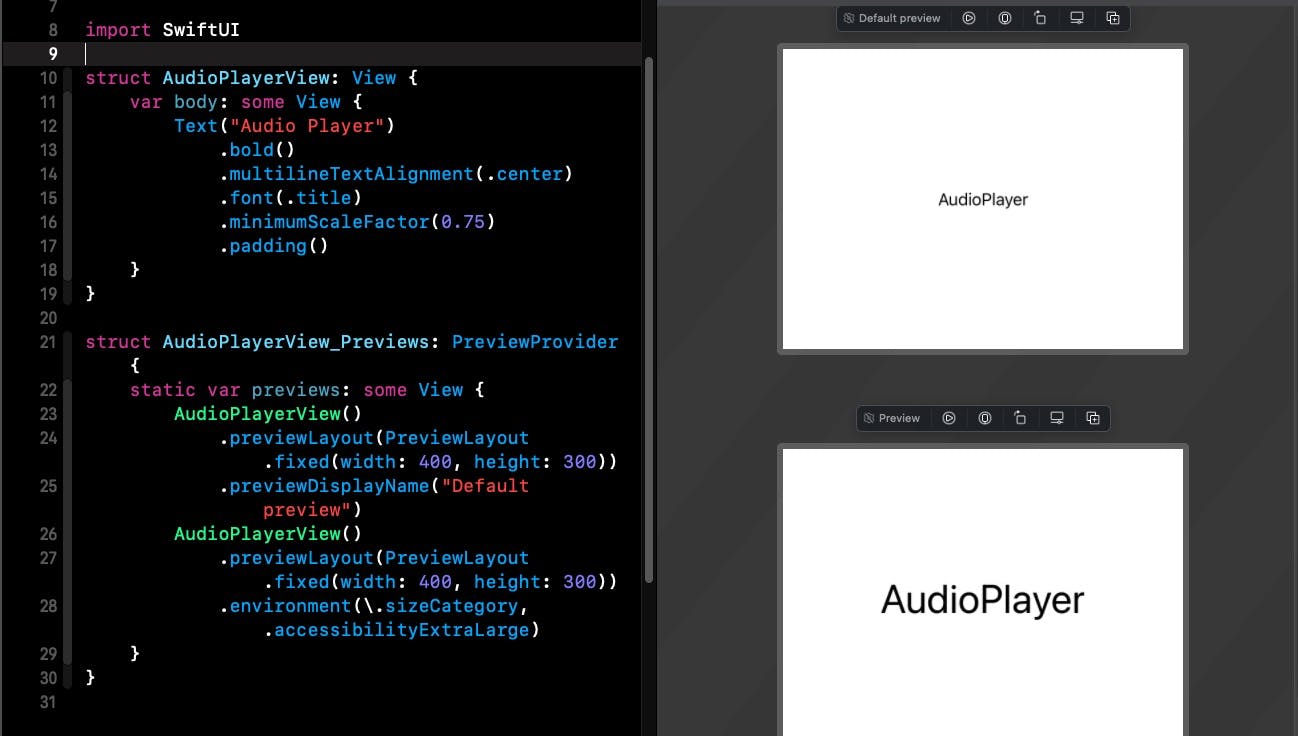Click '.accessibilityExtraLarge' text
The image size is (1298, 736).
pos(396,630)
